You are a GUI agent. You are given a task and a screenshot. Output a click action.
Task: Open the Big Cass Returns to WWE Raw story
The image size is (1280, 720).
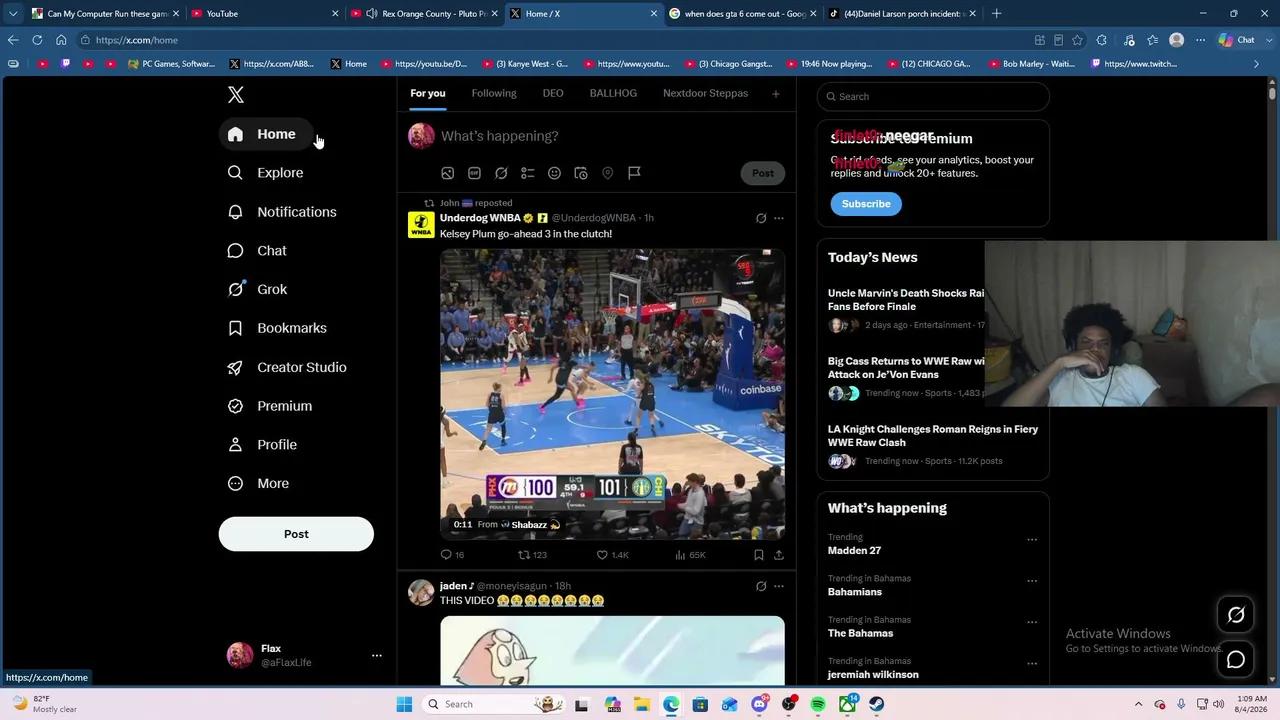click(x=906, y=377)
